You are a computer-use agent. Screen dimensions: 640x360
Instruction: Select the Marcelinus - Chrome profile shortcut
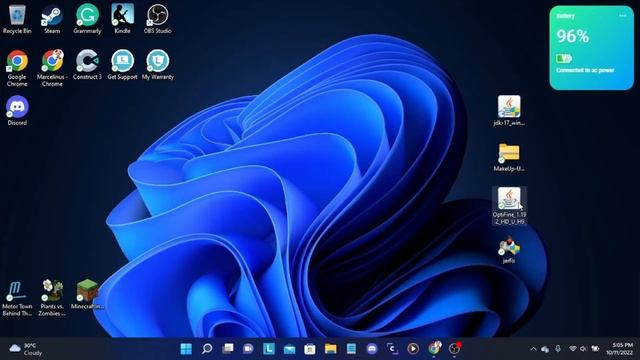coord(52,68)
